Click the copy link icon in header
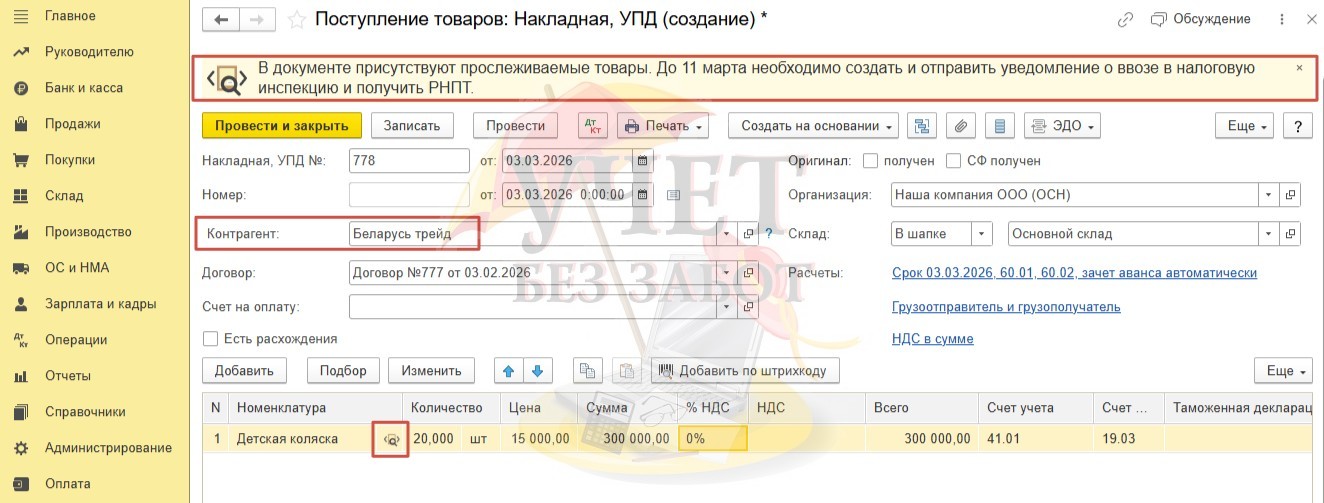The image size is (1324, 503). (1126, 19)
